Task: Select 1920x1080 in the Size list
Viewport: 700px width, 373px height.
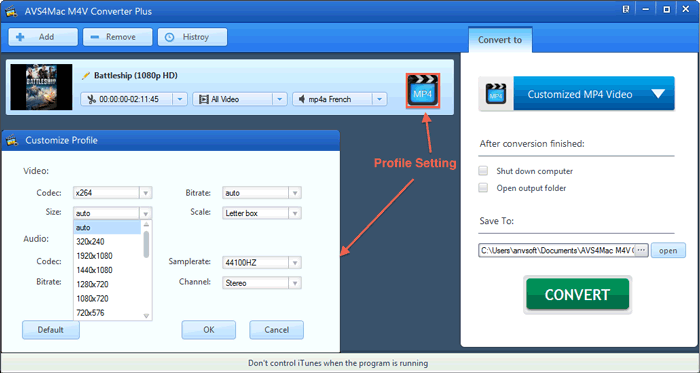Action: coord(108,256)
